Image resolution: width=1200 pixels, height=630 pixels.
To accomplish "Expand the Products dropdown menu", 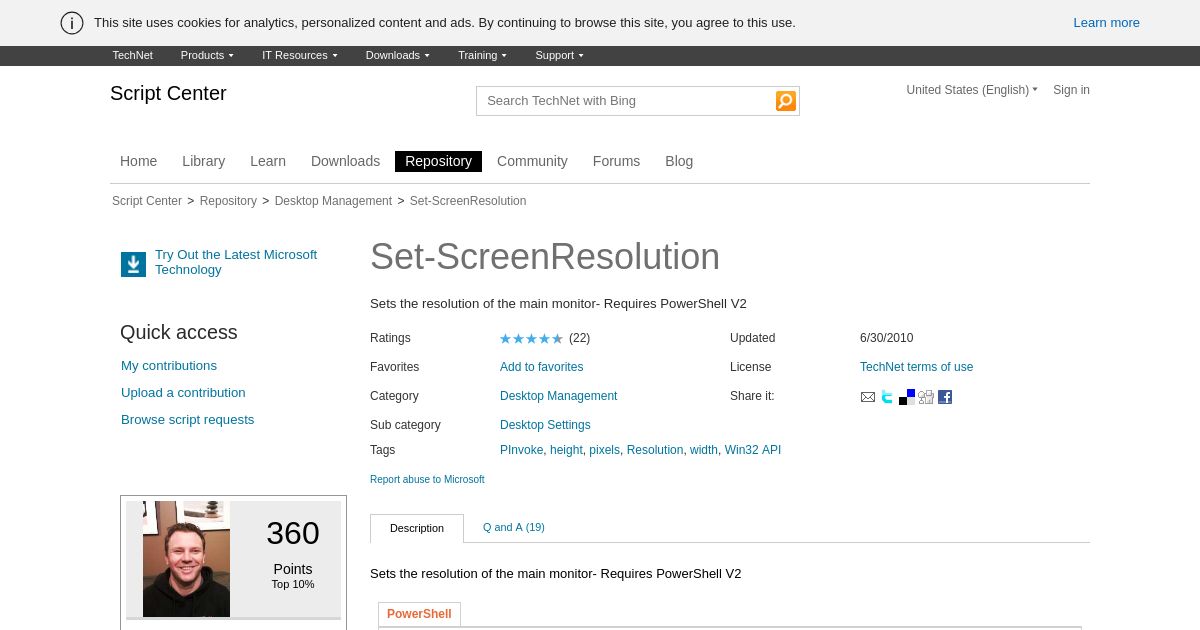I will [x=207, y=56].
